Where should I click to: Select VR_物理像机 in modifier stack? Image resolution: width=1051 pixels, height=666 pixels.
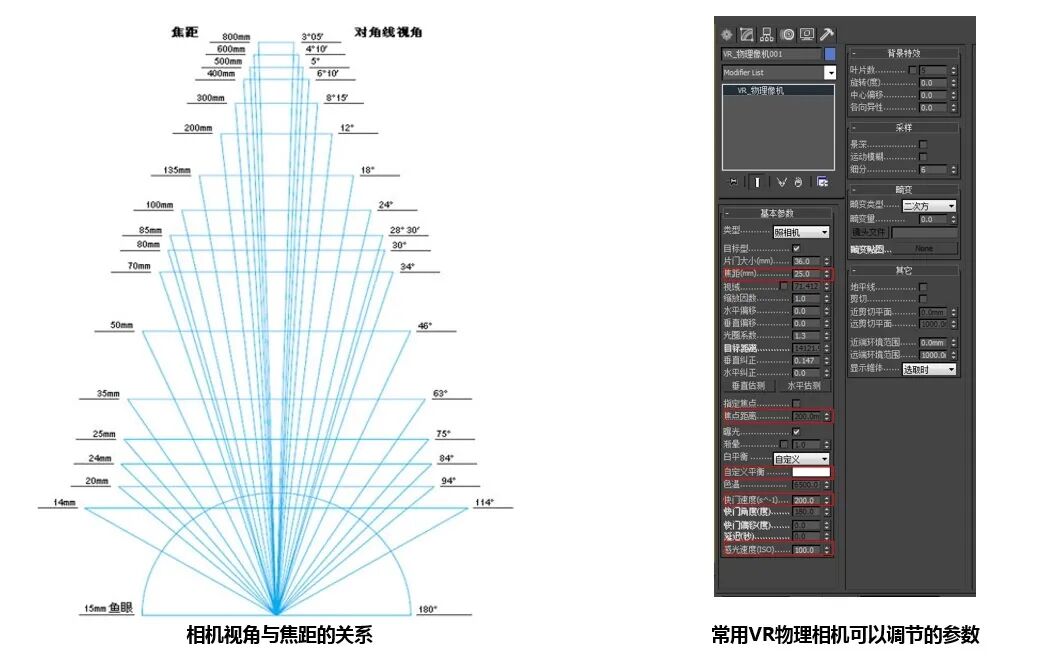778,90
